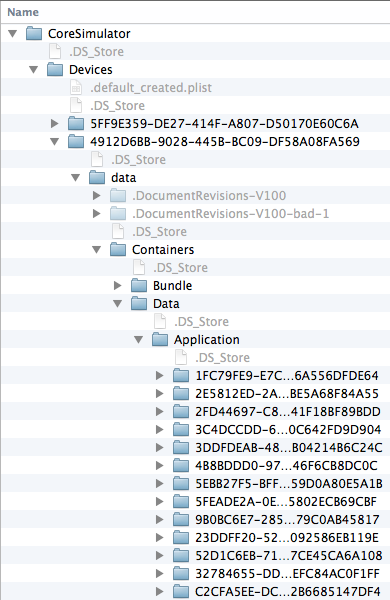Click the CoreSimulator folder icon

pos(34,34)
